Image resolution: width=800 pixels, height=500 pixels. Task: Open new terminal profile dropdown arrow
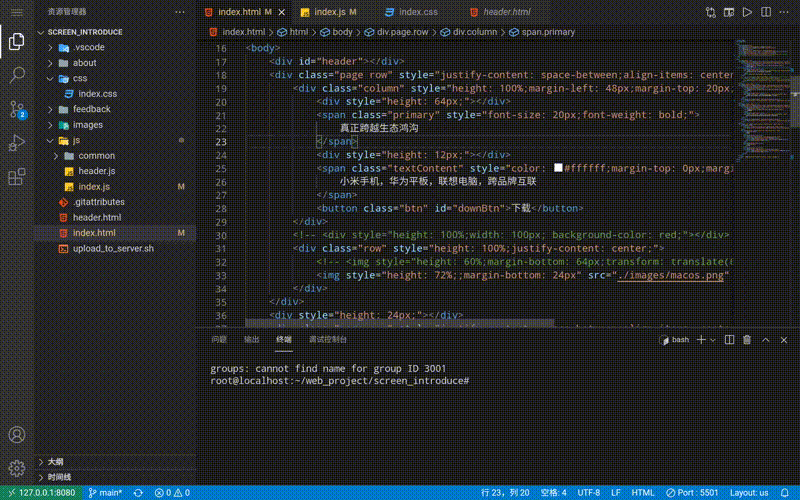pyautogui.click(x=713, y=340)
